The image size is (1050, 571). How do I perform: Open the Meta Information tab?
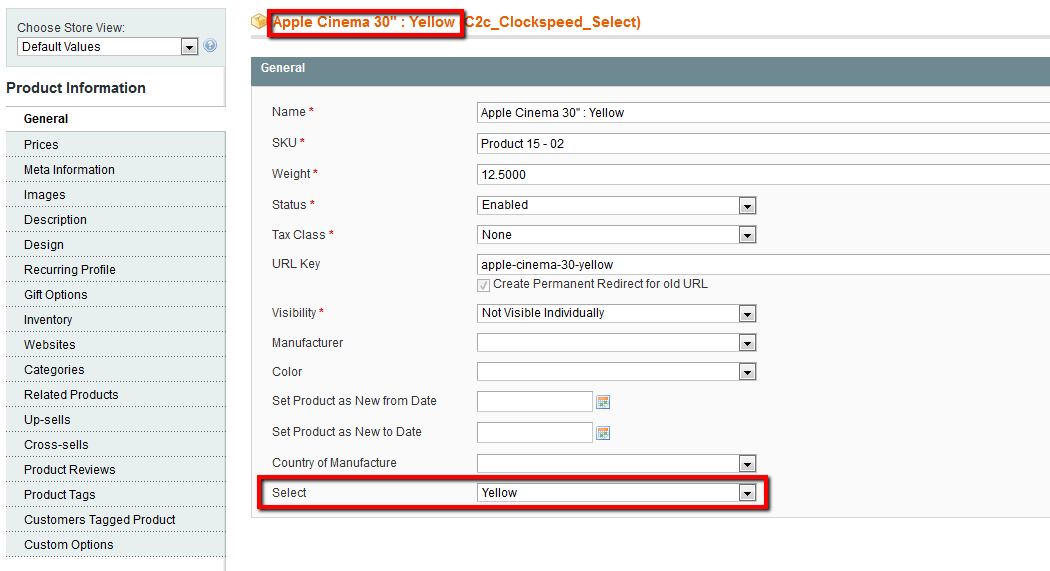[x=116, y=169]
